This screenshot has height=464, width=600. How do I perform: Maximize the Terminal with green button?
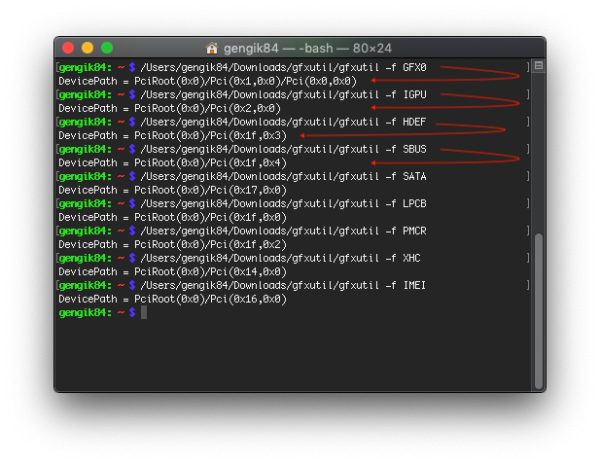point(107,48)
